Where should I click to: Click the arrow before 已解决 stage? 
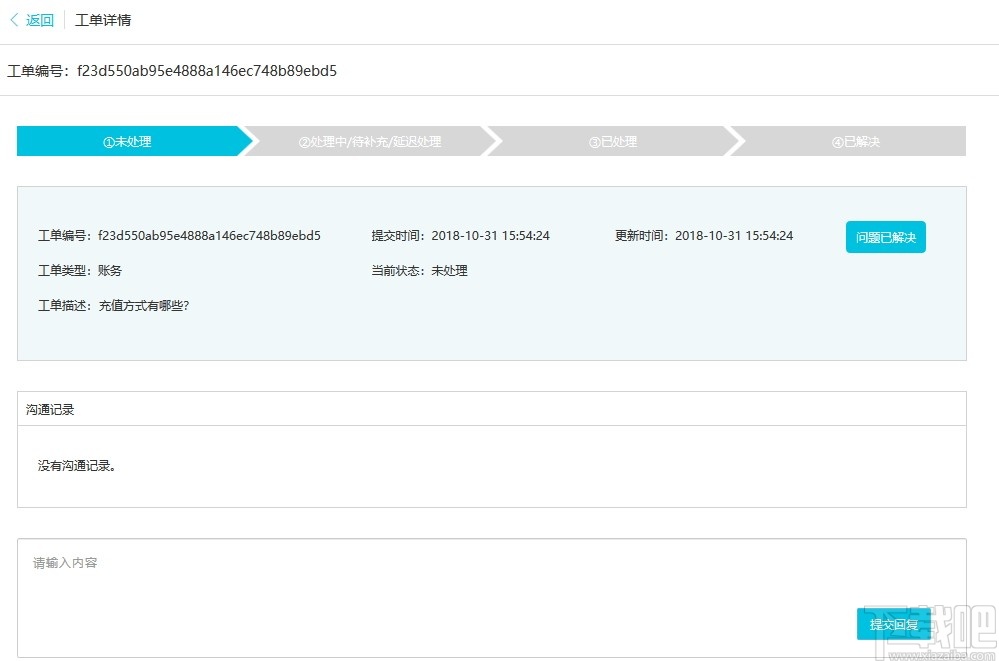pos(736,141)
